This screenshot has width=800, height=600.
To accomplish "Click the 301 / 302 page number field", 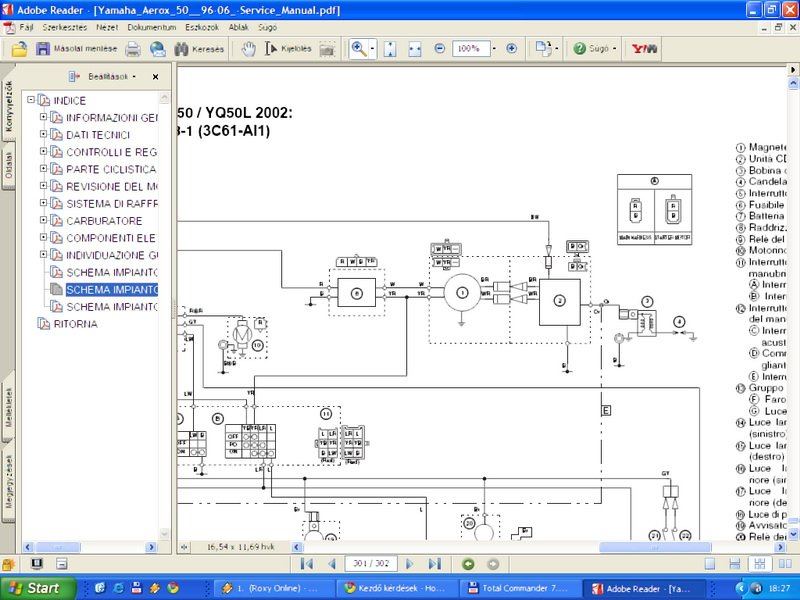I will 371,563.
